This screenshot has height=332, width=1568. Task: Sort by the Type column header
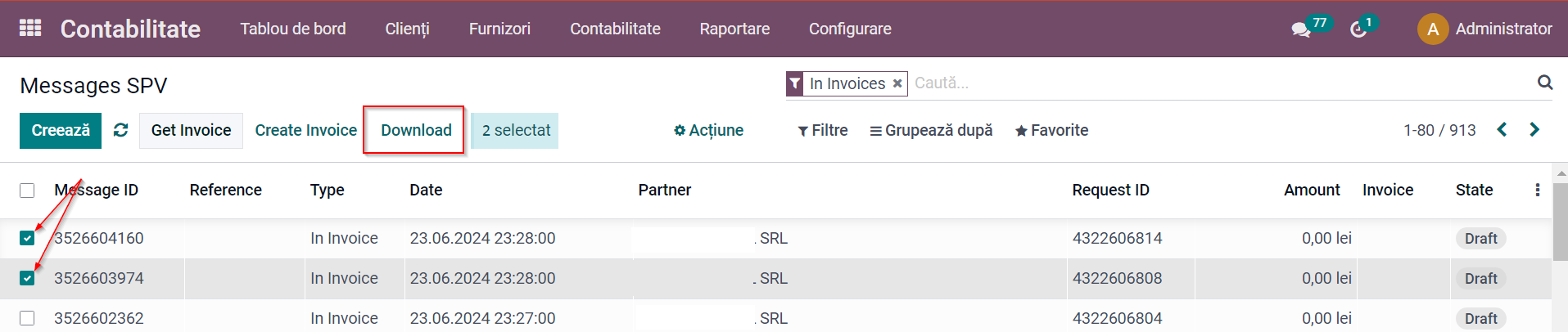[327, 190]
